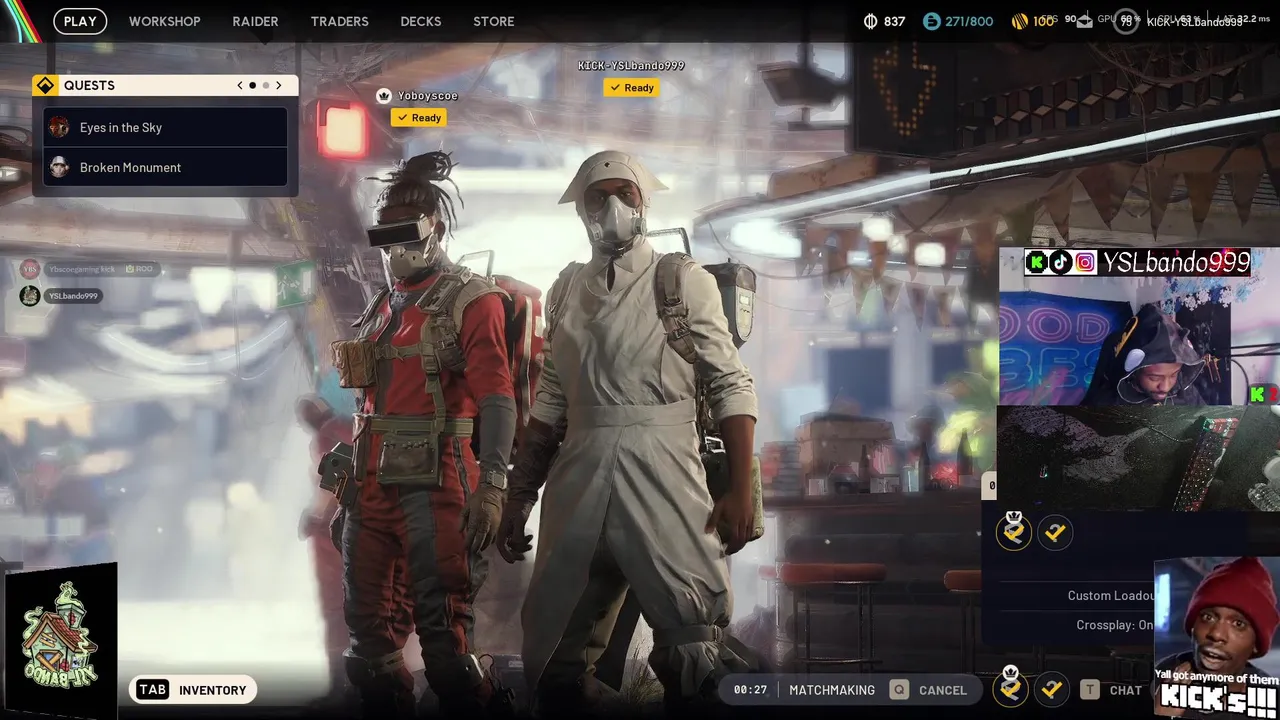Go to the TRADERS tab
Viewport: 1280px width, 720px height.
(339, 21)
